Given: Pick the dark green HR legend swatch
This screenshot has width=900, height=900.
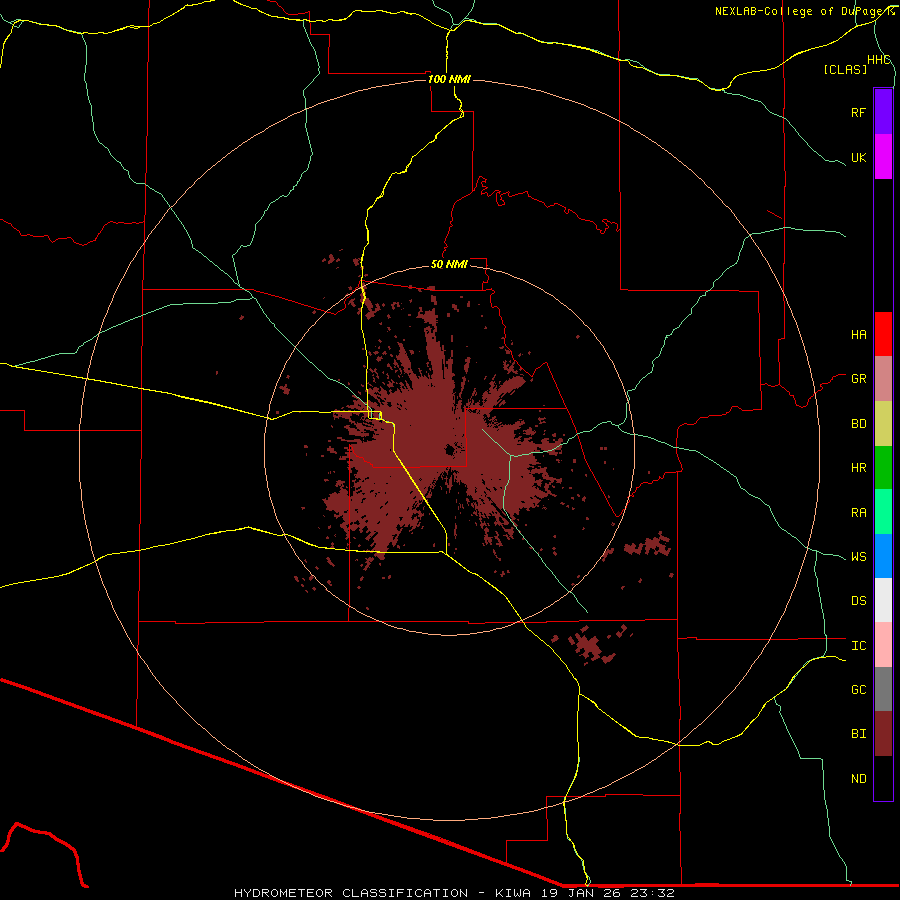Looking at the screenshot, I should tap(883, 468).
